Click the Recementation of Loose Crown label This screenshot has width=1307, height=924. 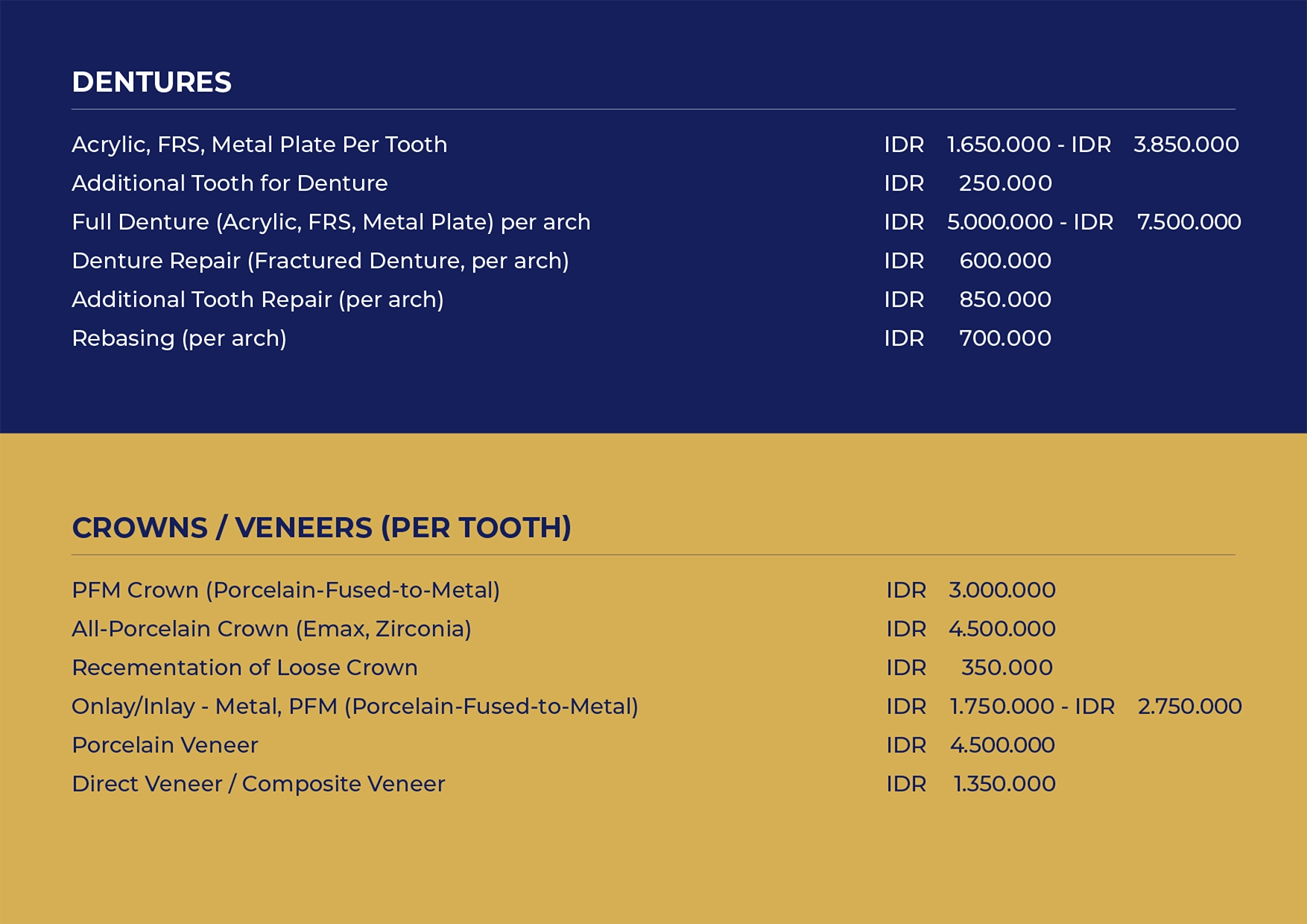(244, 668)
